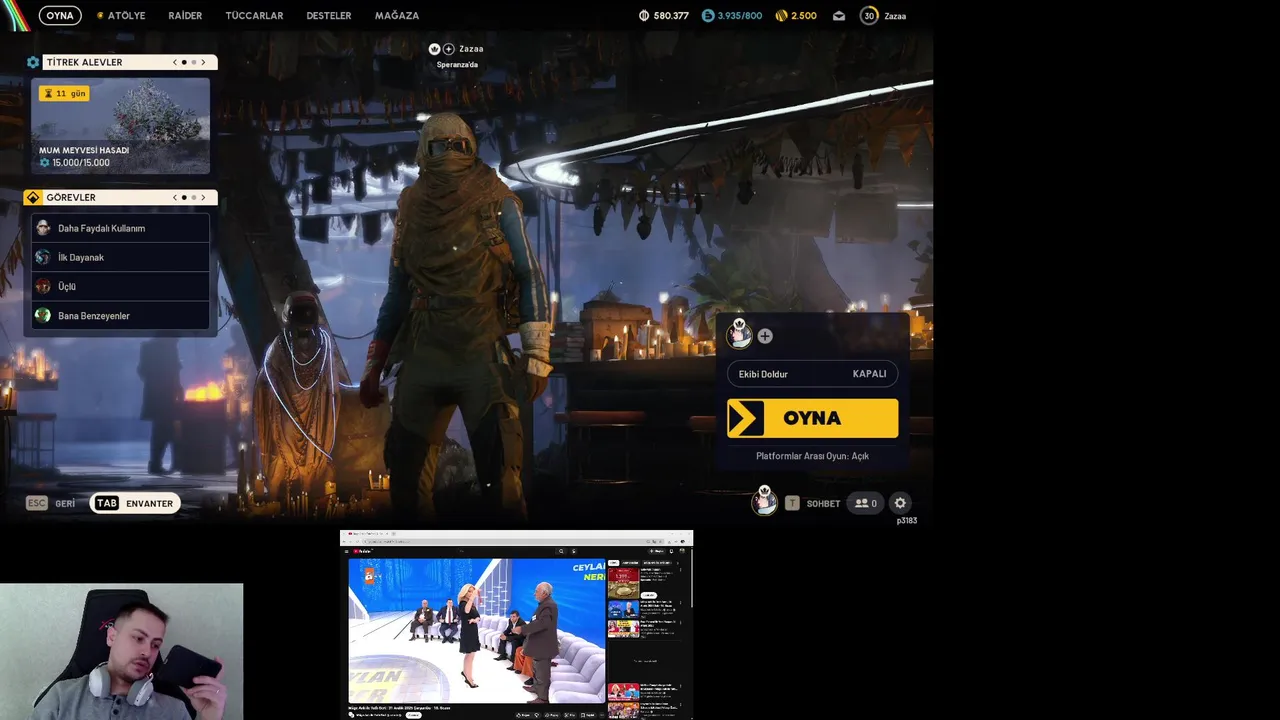
Task: Open the Bana Benzeyenler quest
Action: click(120, 315)
